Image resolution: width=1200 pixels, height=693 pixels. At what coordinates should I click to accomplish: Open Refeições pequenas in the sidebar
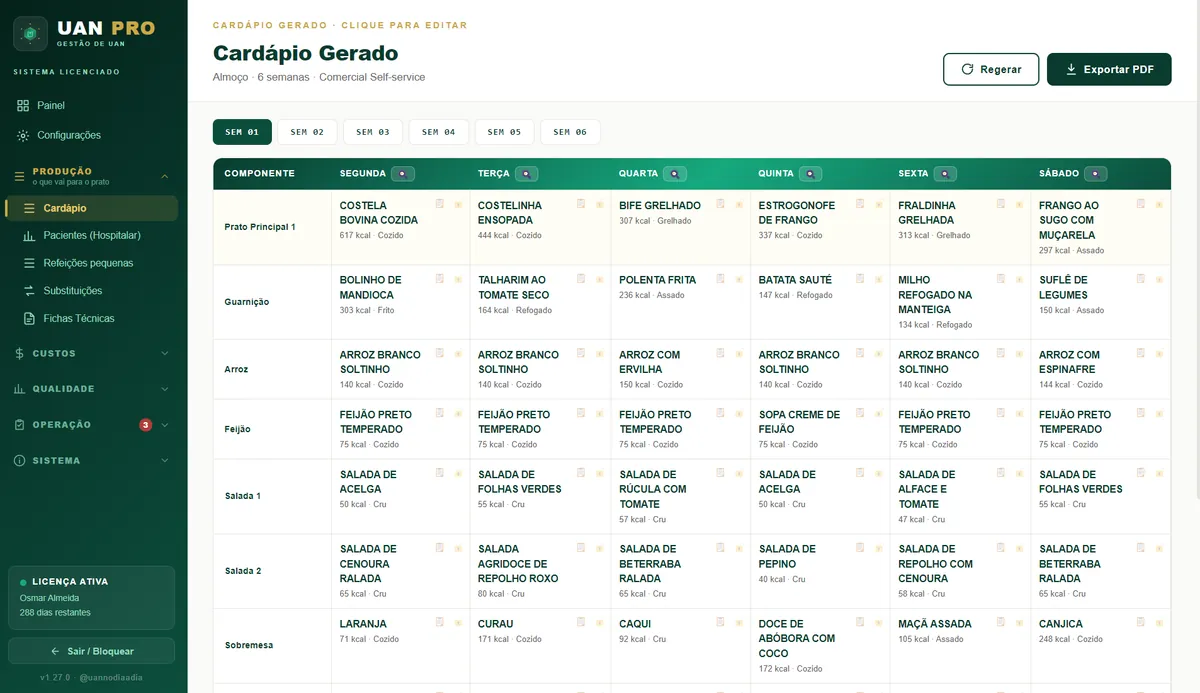tap(94, 263)
